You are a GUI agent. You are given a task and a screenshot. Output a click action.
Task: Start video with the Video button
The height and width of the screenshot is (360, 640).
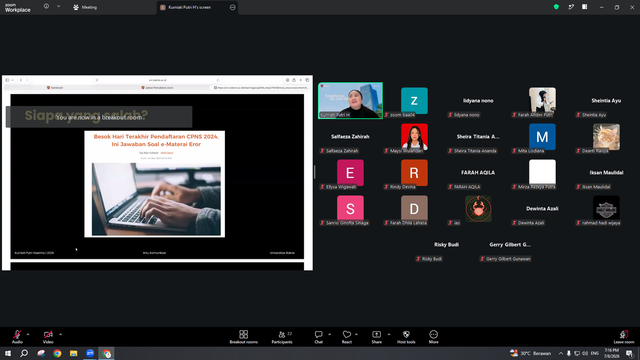(x=48, y=336)
